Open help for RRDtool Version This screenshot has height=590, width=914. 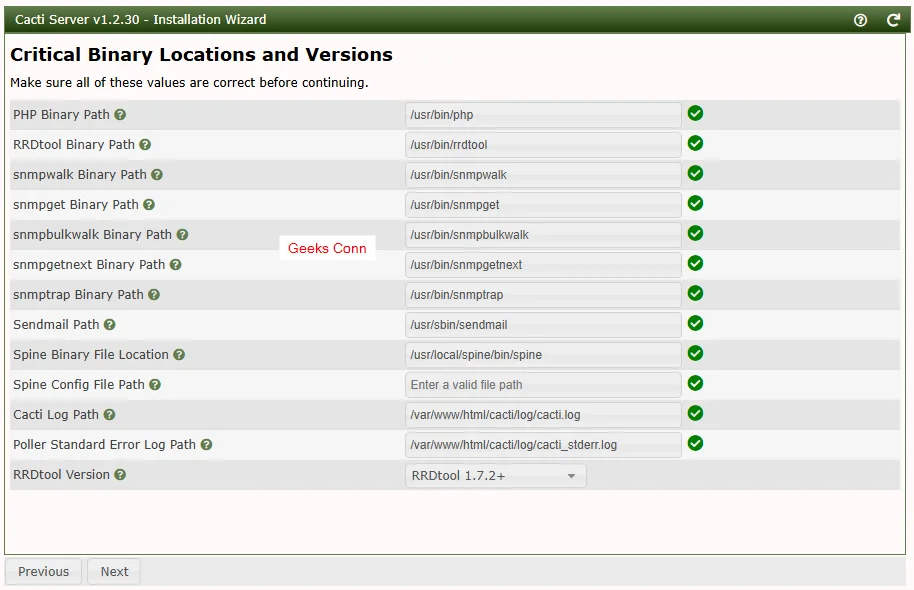(x=120, y=474)
